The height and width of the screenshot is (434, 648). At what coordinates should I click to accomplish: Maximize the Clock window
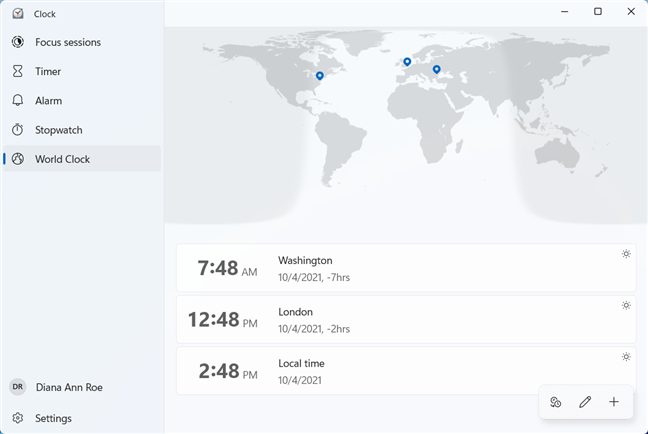[x=598, y=12]
